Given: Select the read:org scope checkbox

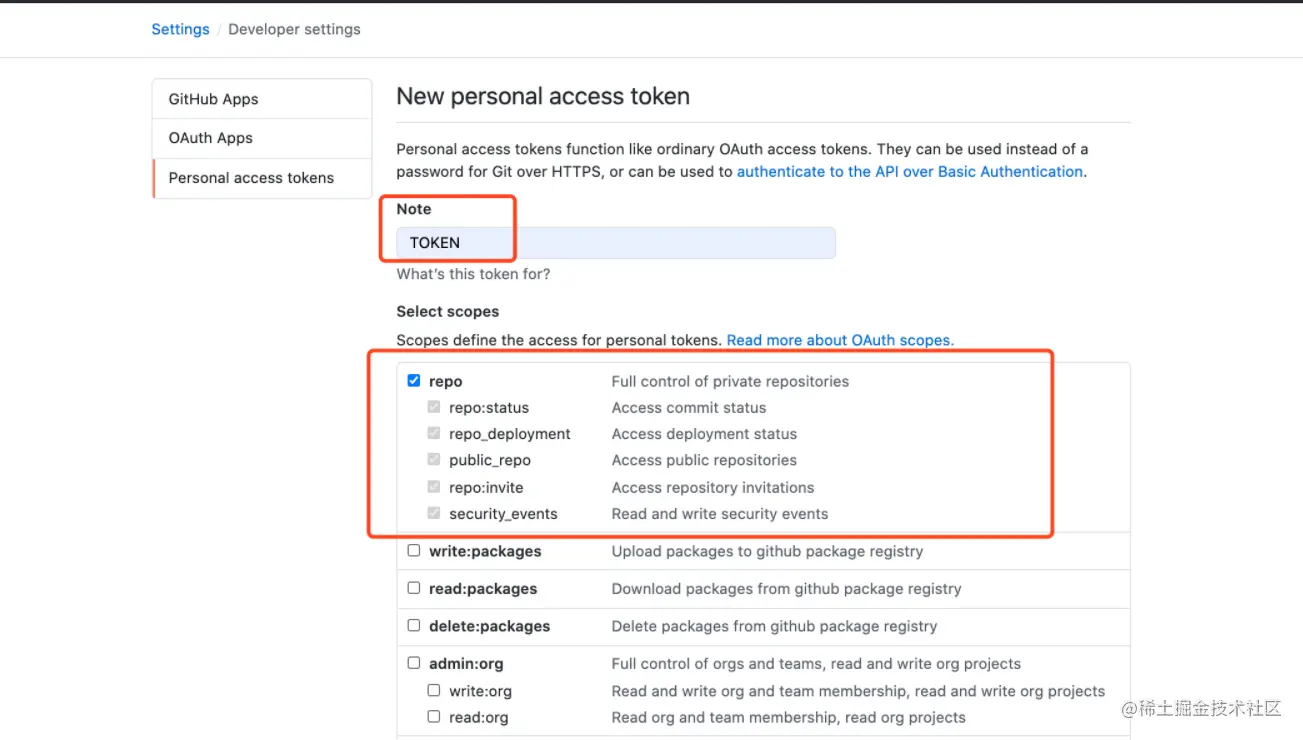Looking at the screenshot, I should tap(434, 717).
